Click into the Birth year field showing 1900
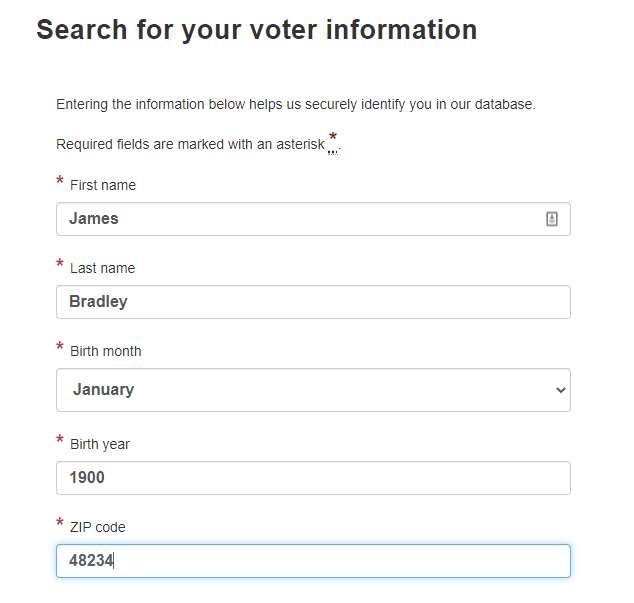Viewport: 634px width, 603px height. [x=313, y=478]
